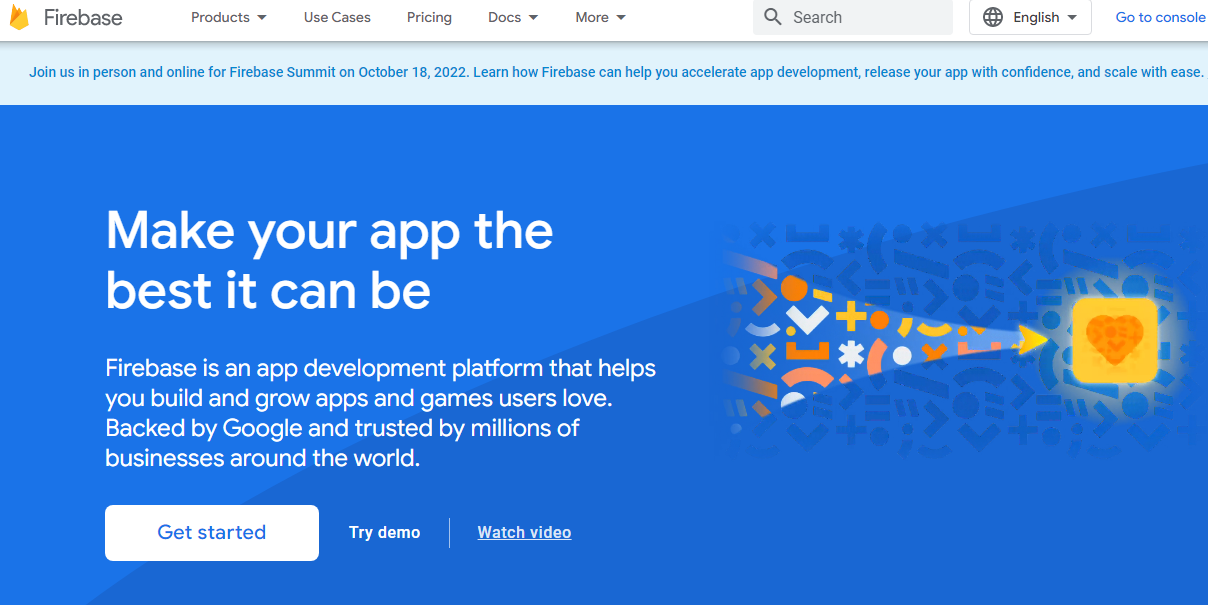
Task: Click the Try demo button
Action: (385, 533)
